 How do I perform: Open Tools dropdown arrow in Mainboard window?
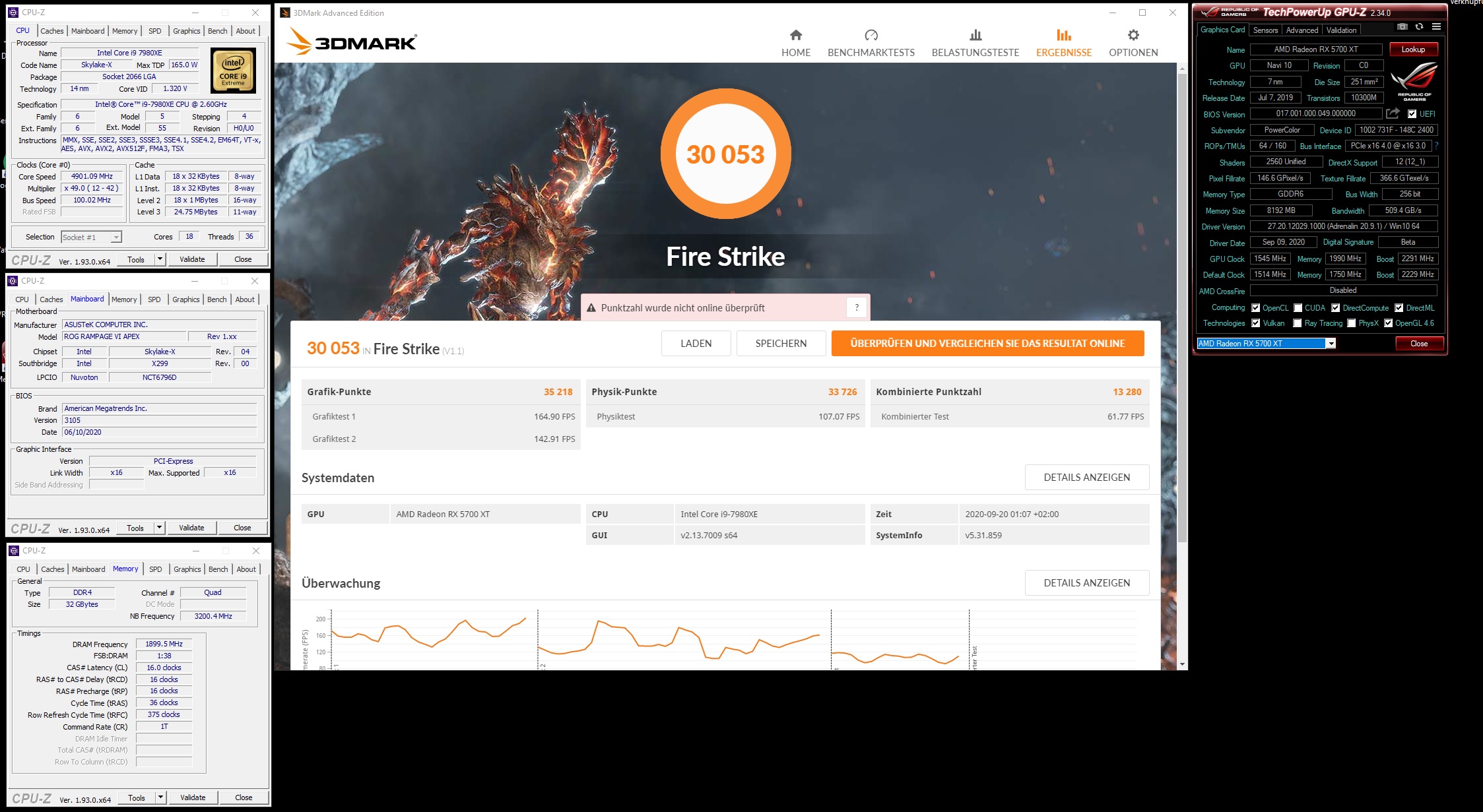click(159, 528)
